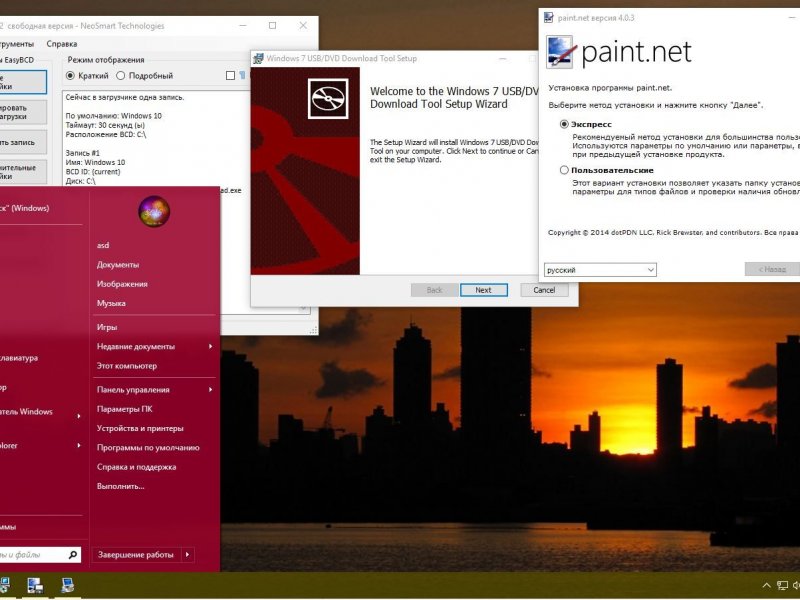Expand the Панель управления submenu arrow
This screenshot has width=800, height=600.
[210, 390]
